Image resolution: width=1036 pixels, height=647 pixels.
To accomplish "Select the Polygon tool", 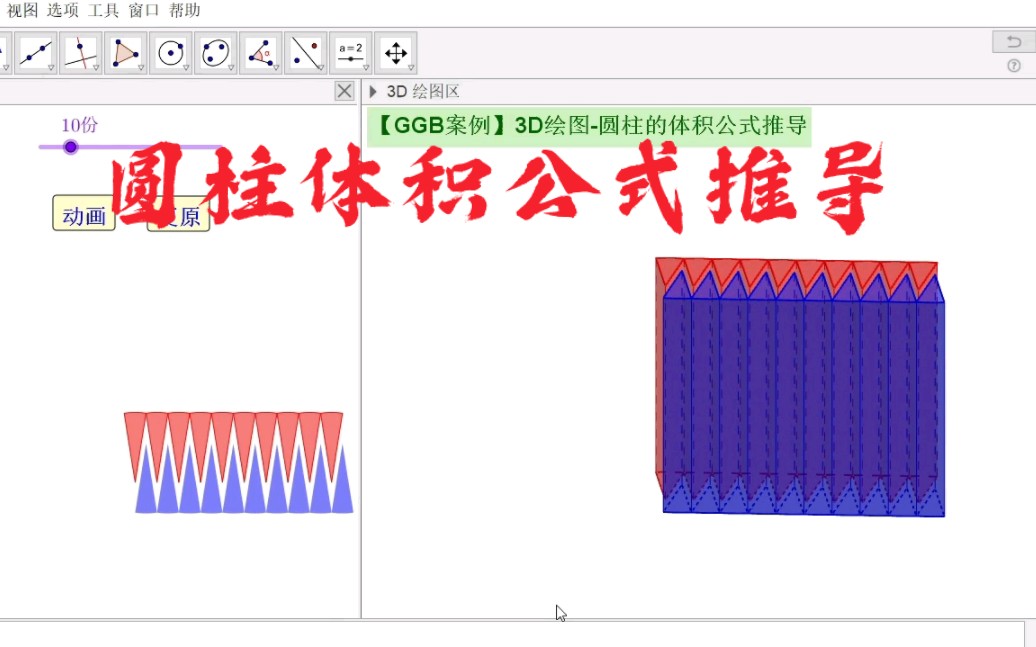I will (x=126, y=52).
